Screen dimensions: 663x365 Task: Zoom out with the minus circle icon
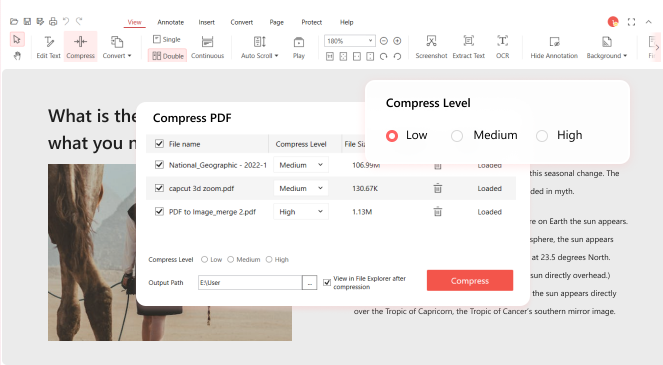[x=384, y=41]
